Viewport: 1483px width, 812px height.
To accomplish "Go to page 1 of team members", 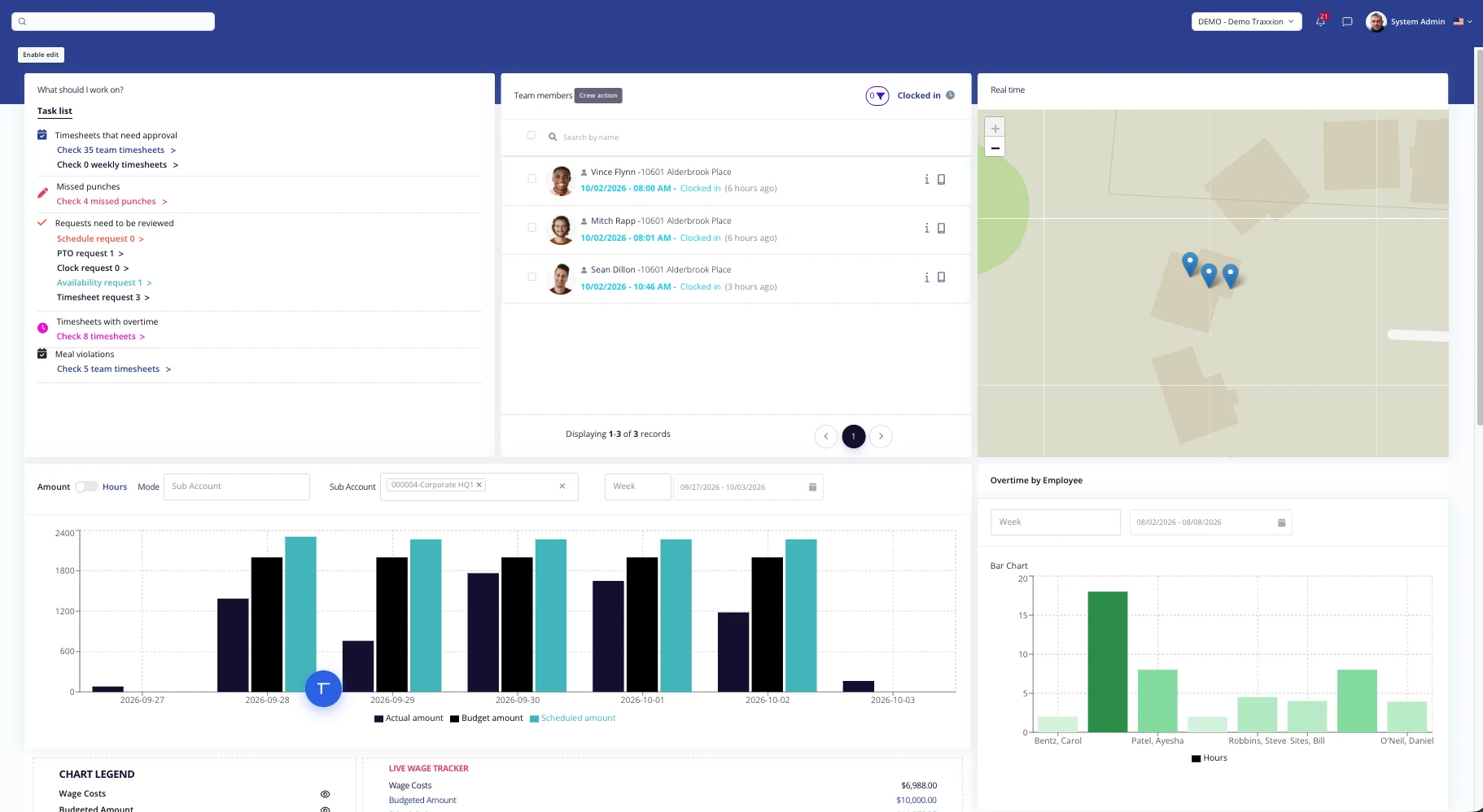I will click(x=853, y=436).
